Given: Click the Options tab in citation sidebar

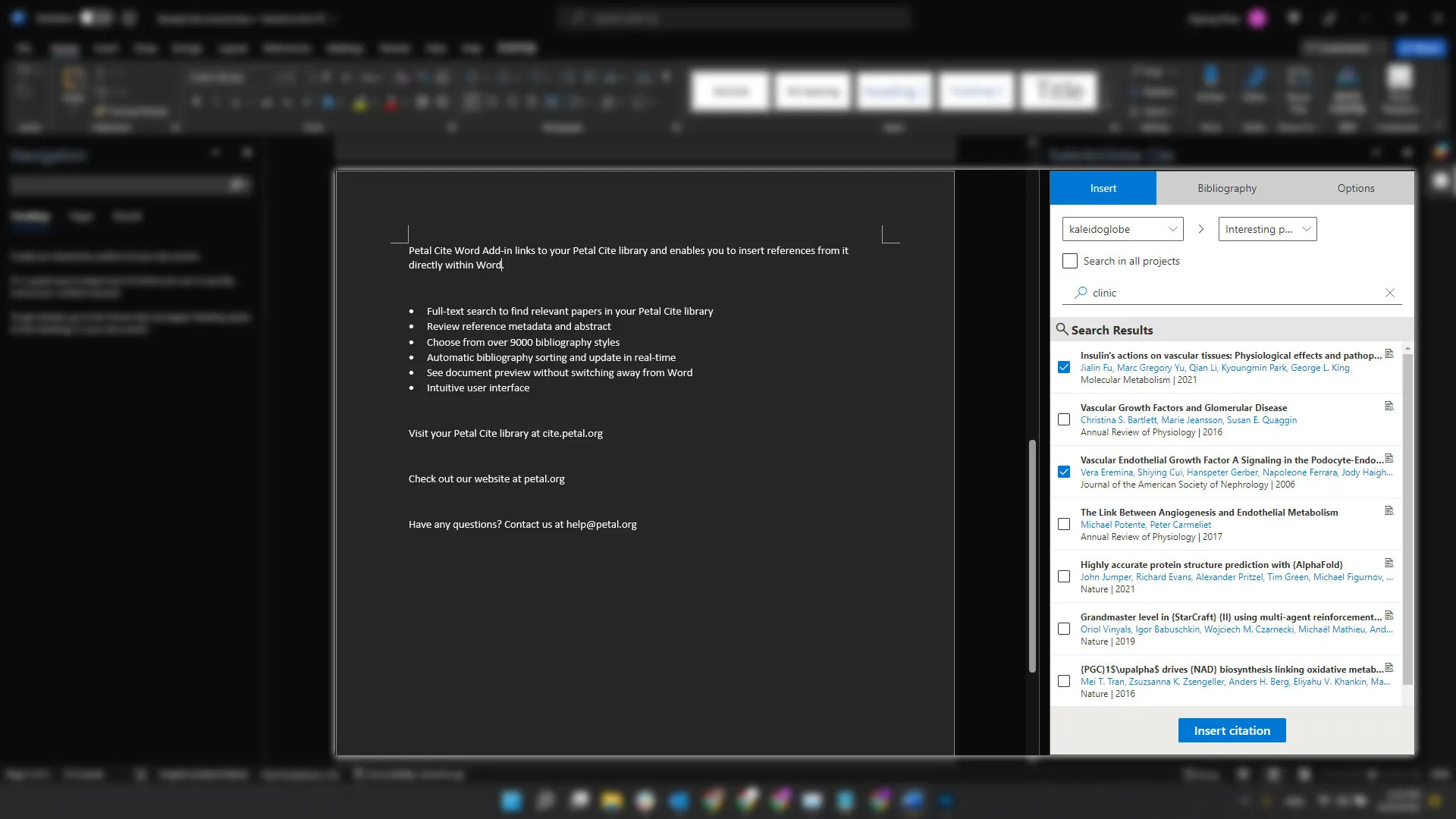Looking at the screenshot, I should click(x=1357, y=188).
